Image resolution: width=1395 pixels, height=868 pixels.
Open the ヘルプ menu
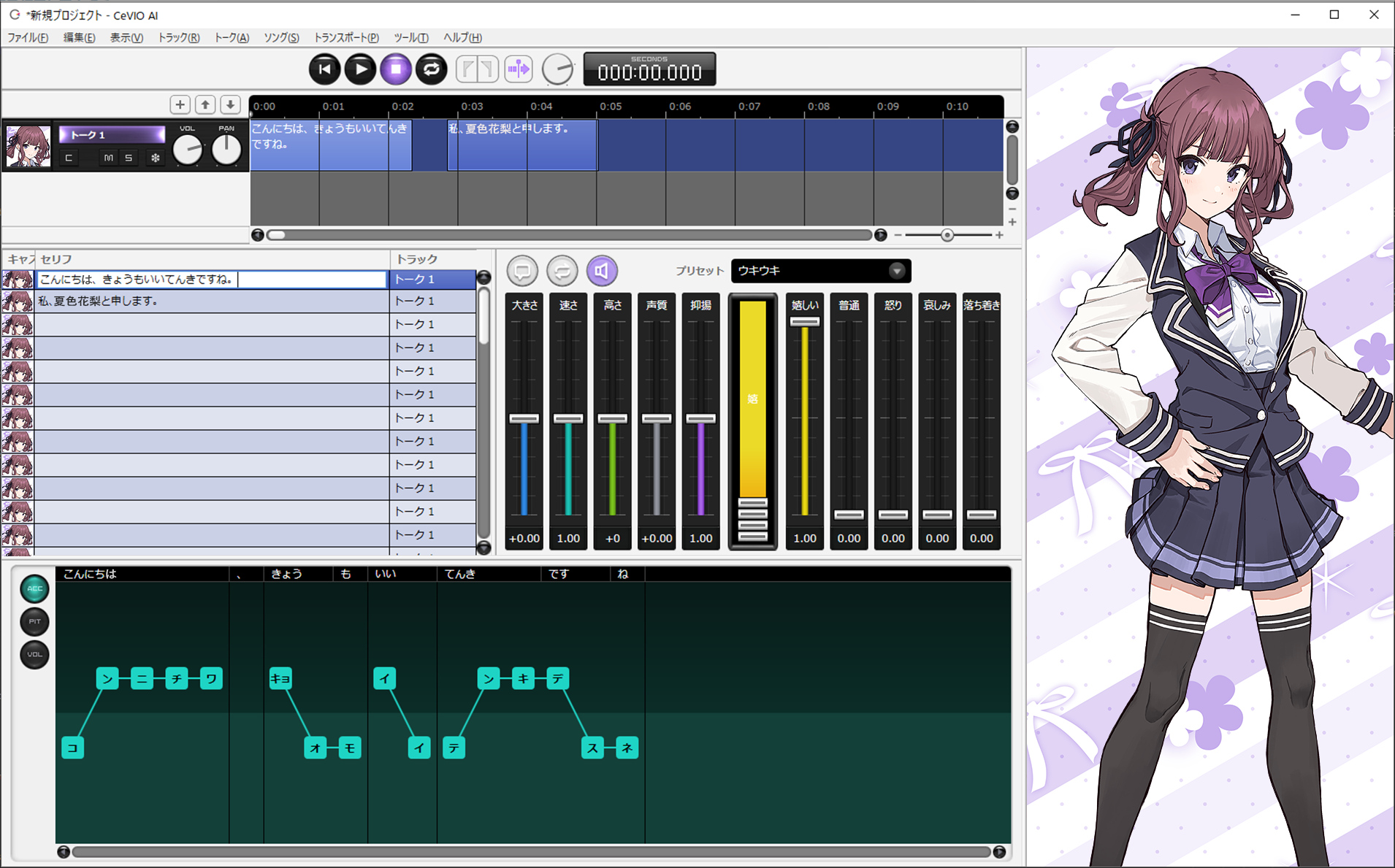pos(462,38)
